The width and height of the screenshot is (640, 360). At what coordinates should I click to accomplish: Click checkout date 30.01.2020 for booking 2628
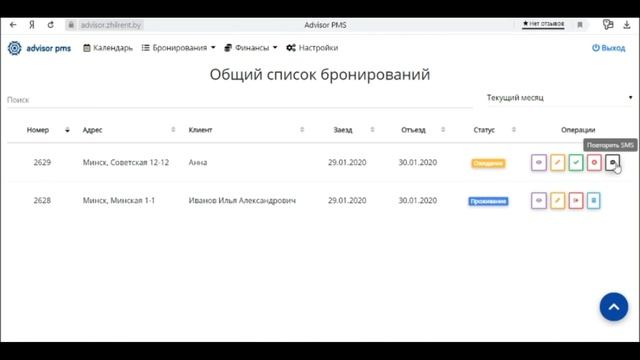pos(418,200)
